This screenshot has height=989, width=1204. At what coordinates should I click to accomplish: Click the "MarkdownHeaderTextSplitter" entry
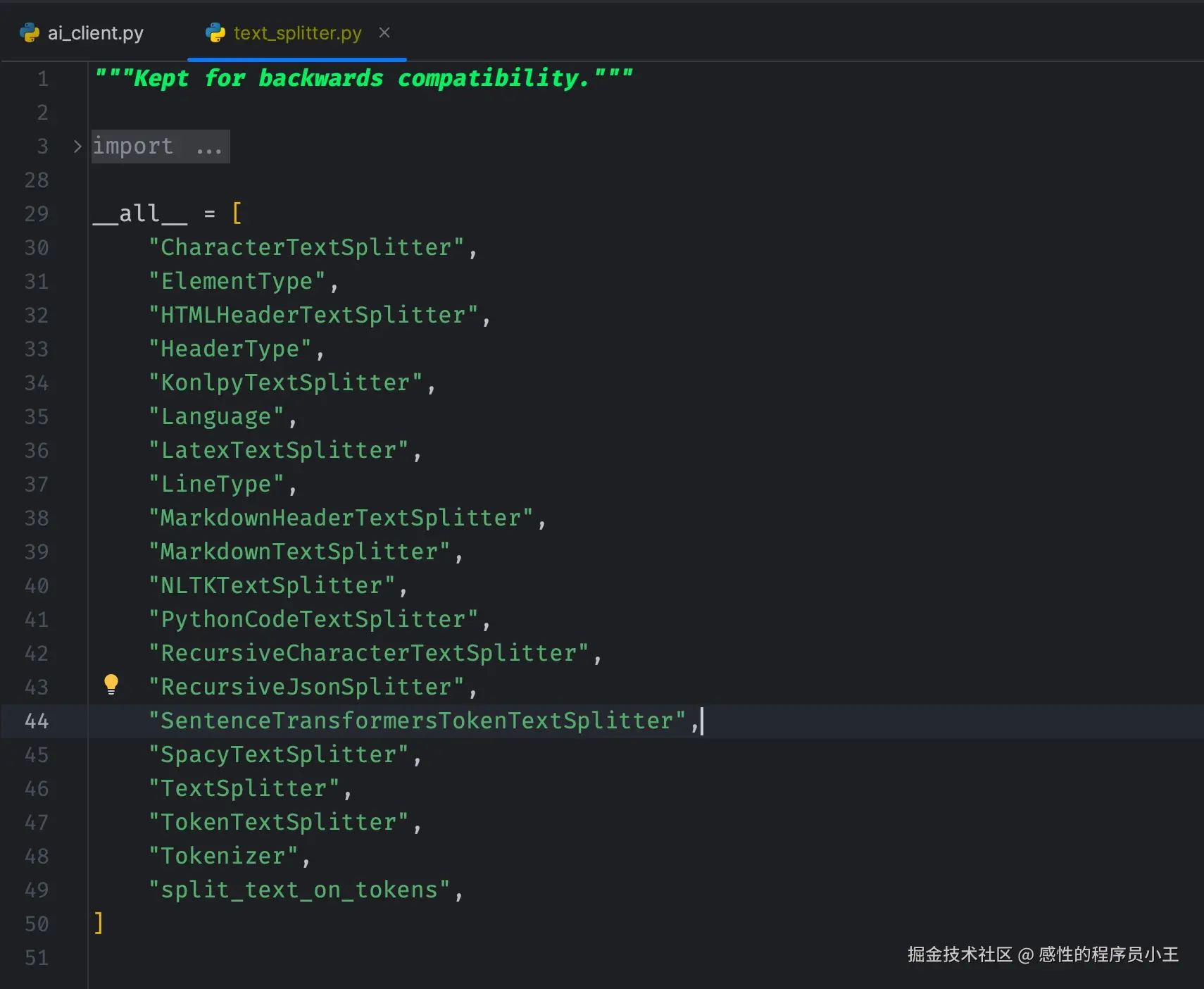click(341, 518)
